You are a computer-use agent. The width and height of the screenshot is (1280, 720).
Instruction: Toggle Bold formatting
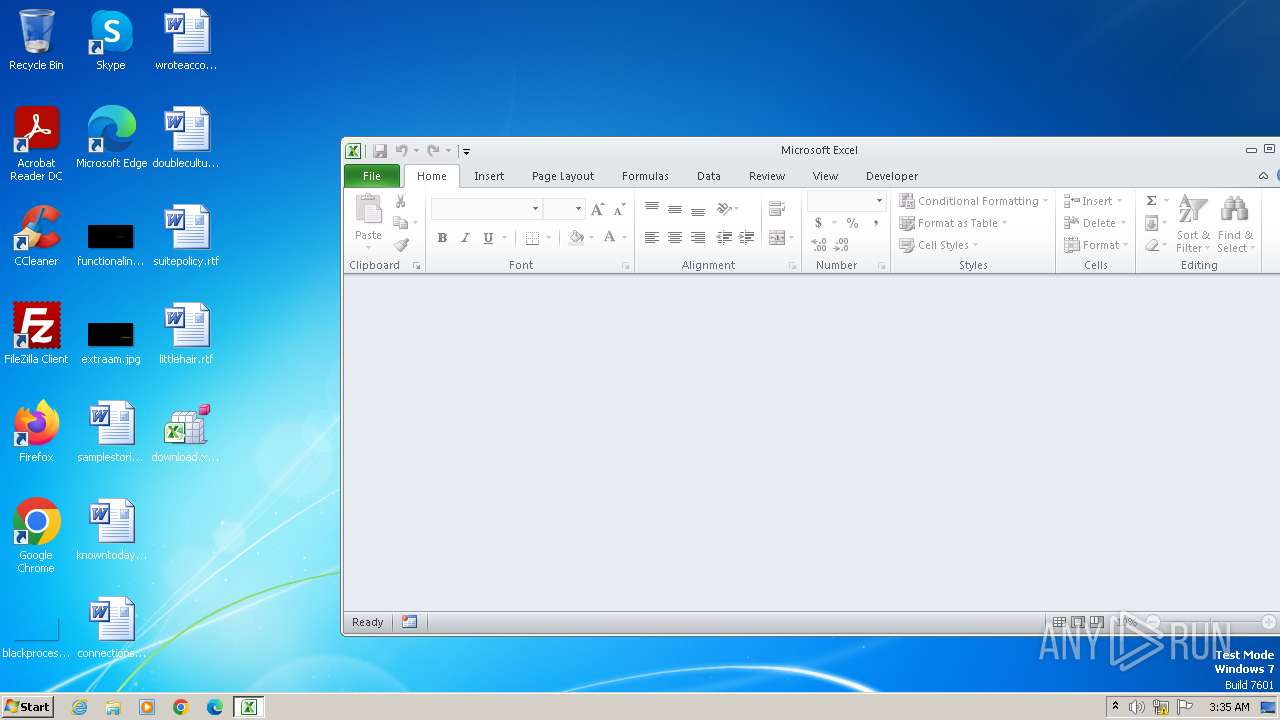pos(442,238)
